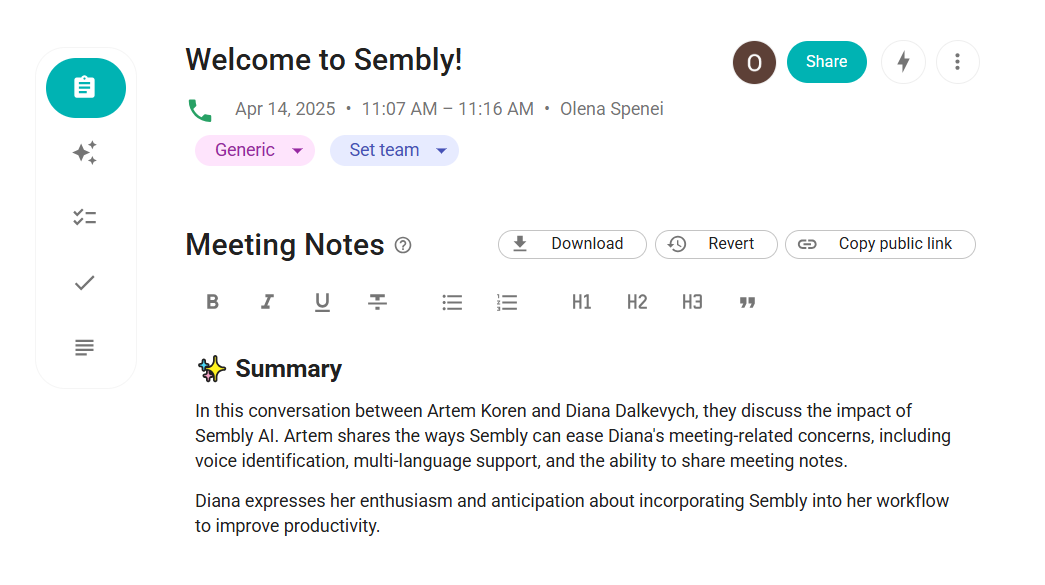This screenshot has width=1045, height=585.
Task: Open the tasks checklist icon in the sidebar
Action: [85, 217]
